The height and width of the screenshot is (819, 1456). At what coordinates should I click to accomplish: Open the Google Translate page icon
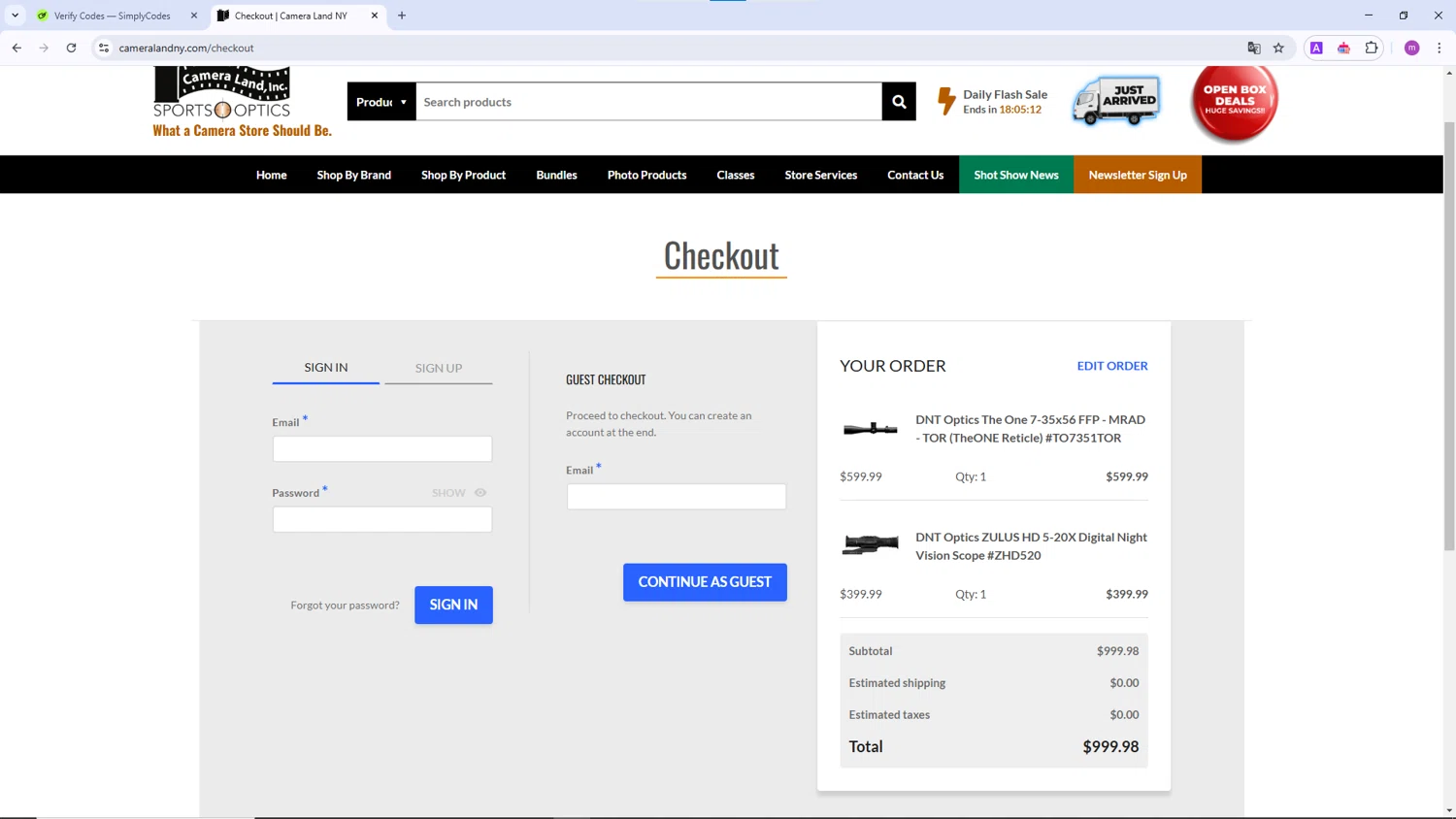click(x=1254, y=48)
